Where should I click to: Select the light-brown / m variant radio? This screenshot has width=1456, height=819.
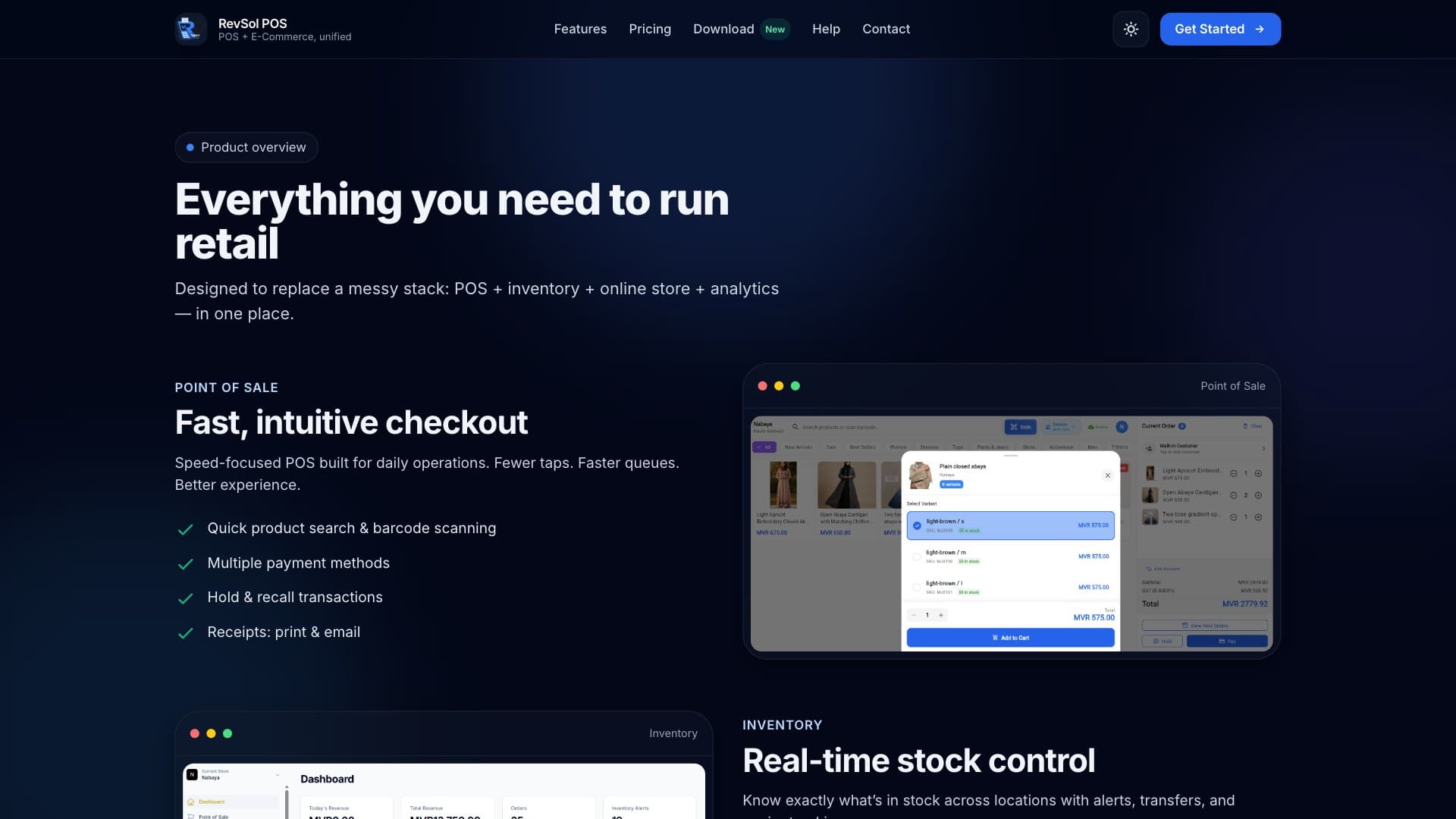coord(917,557)
